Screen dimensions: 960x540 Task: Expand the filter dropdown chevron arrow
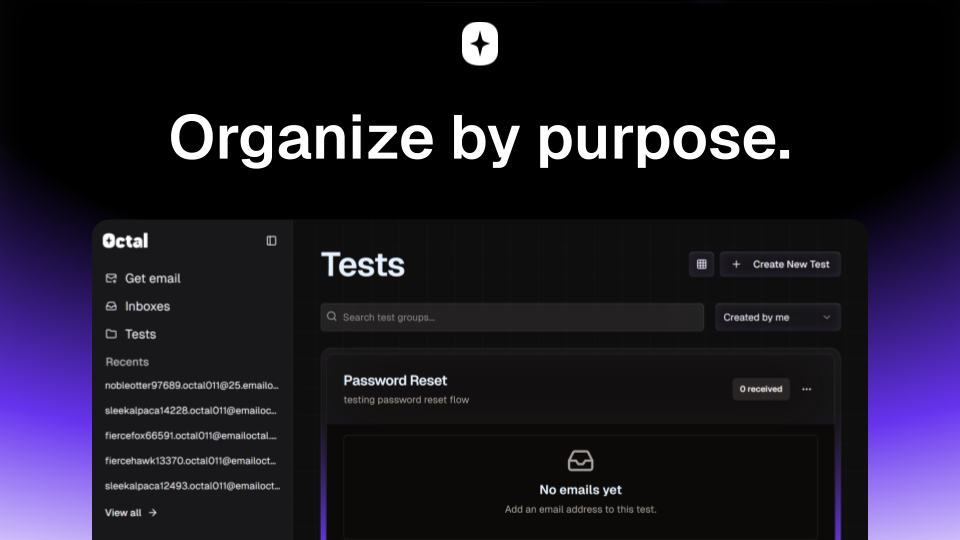(827, 317)
